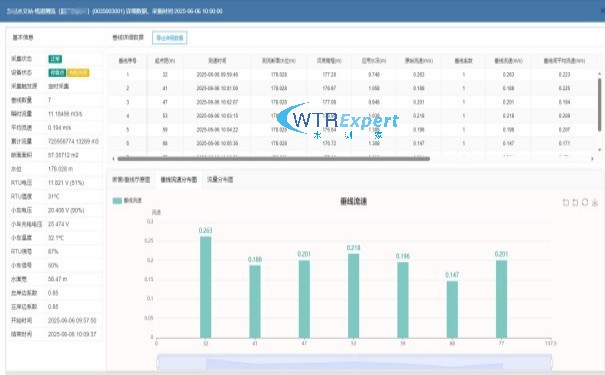Click the chart zoom-reset toolbox icon
Screen dimensions: 605x375
(x=575, y=202)
